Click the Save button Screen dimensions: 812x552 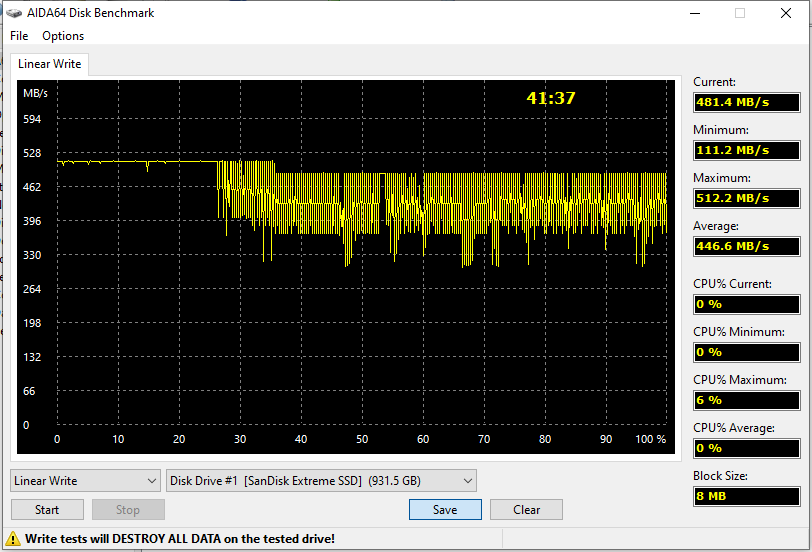point(445,509)
